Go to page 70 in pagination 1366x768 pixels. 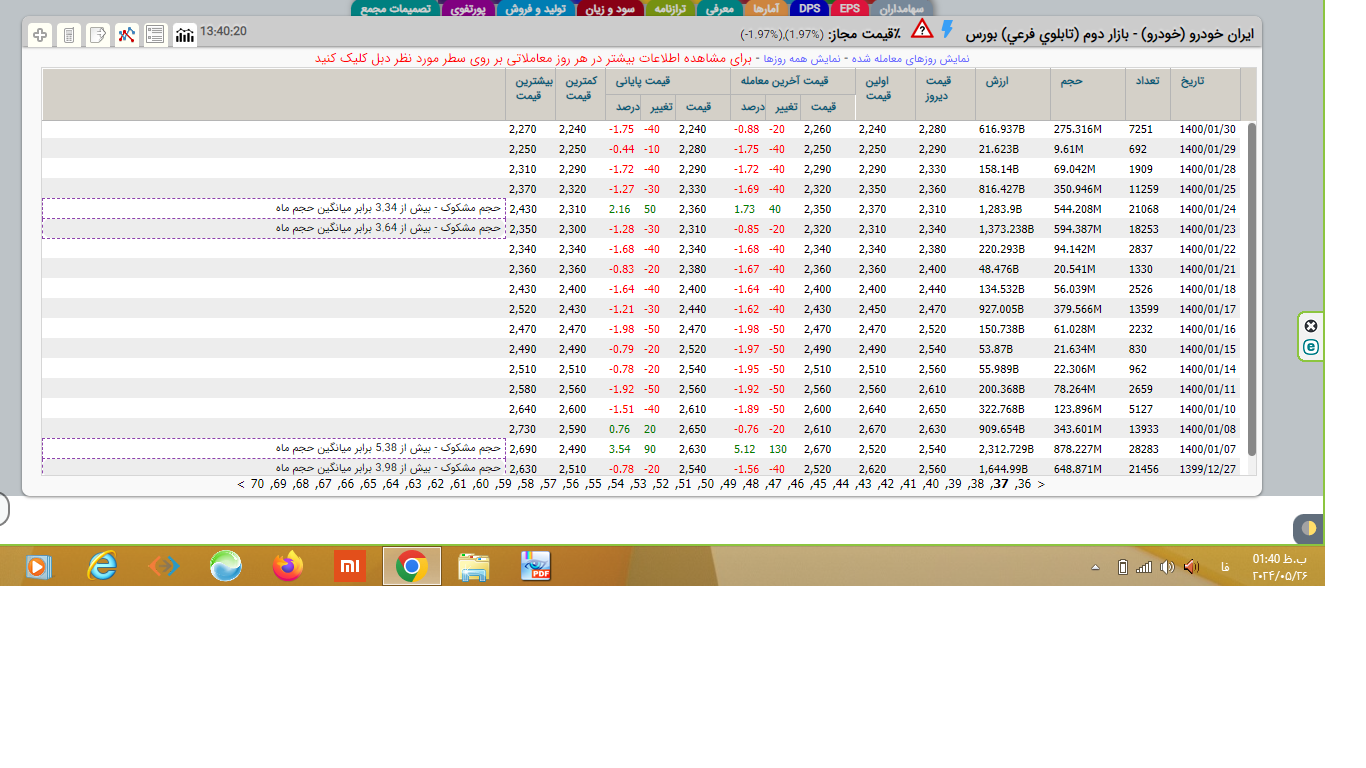[257, 484]
